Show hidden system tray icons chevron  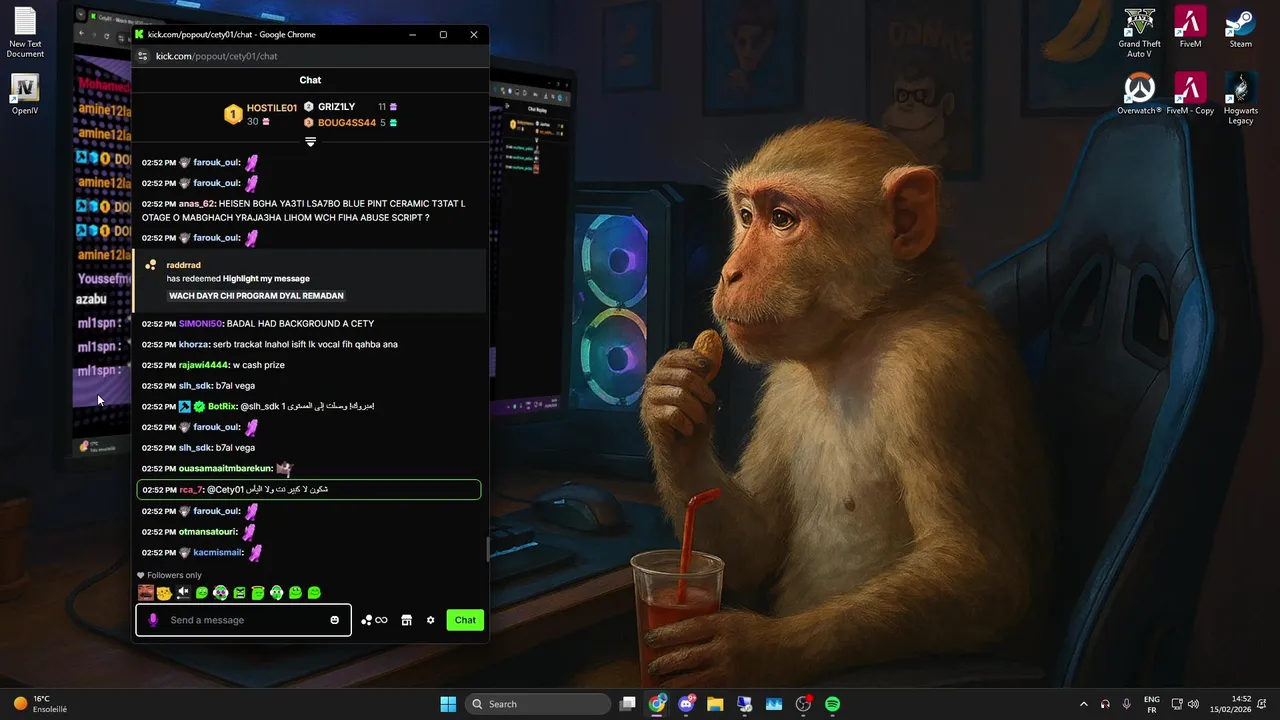(x=1083, y=704)
